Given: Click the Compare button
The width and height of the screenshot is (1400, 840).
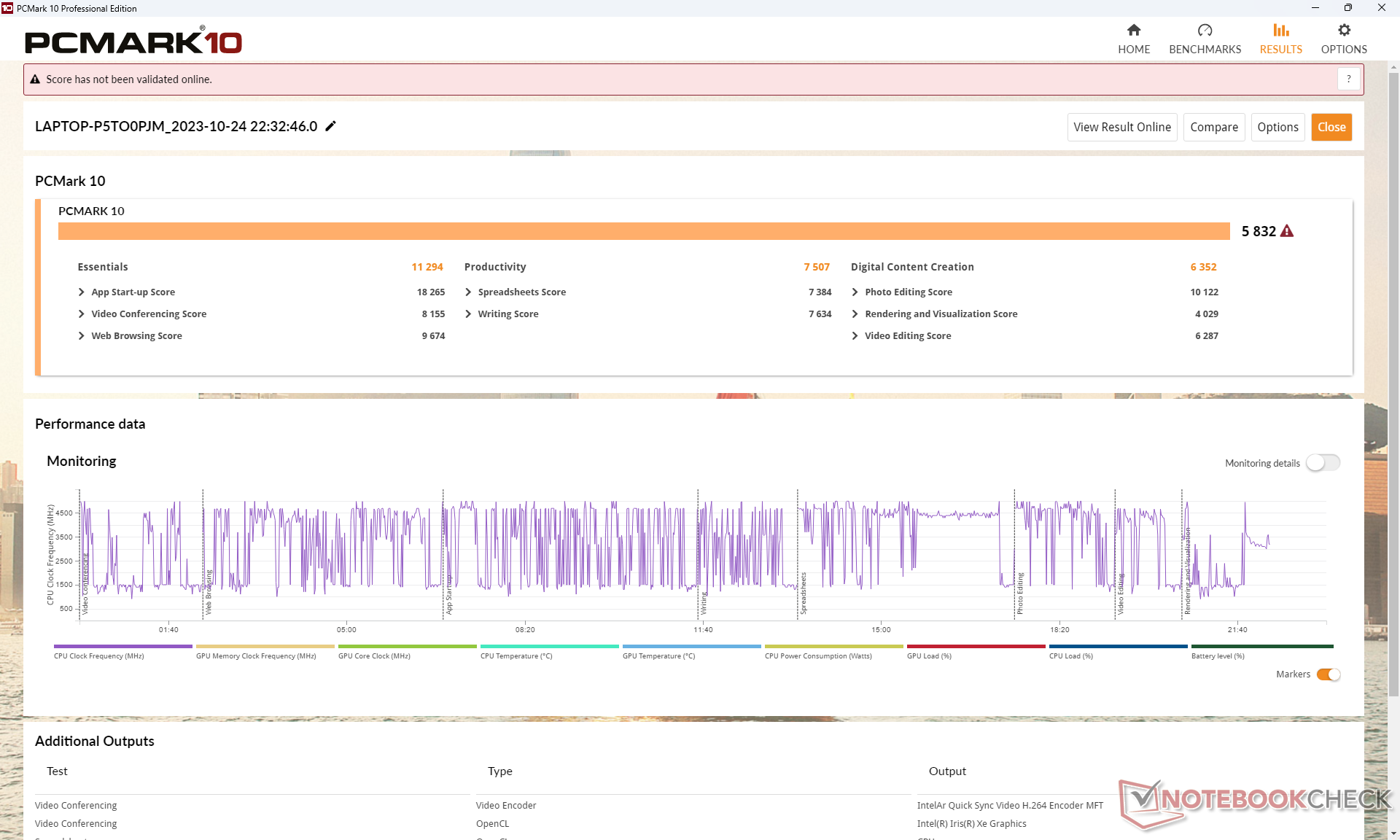Looking at the screenshot, I should pyautogui.click(x=1213, y=127).
